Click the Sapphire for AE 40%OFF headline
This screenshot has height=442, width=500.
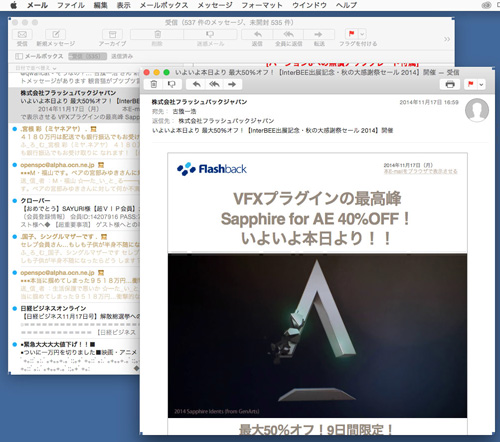(x=315, y=219)
